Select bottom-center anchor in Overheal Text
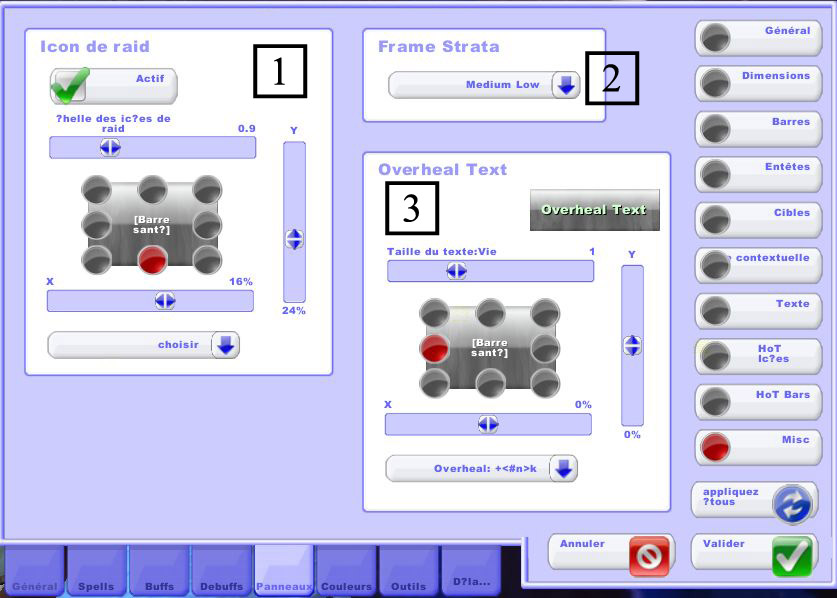This screenshot has width=837, height=598. coord(491,383)
